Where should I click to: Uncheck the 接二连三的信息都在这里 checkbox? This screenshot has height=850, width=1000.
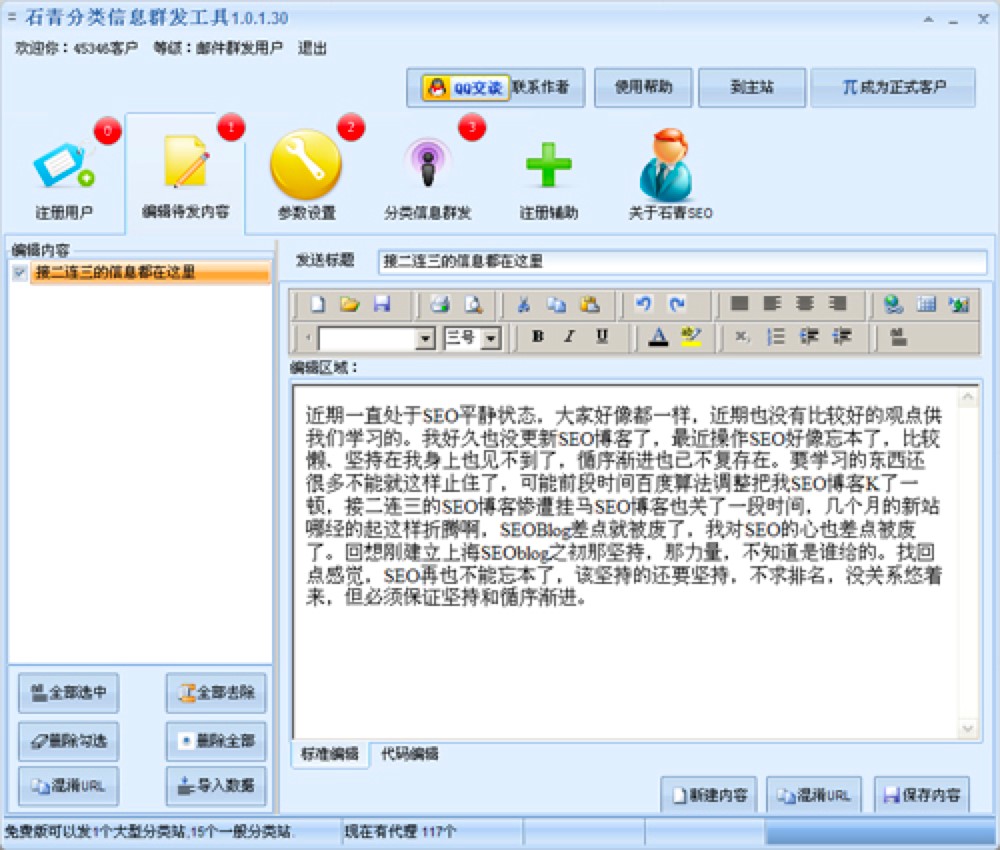pos(20,273)
